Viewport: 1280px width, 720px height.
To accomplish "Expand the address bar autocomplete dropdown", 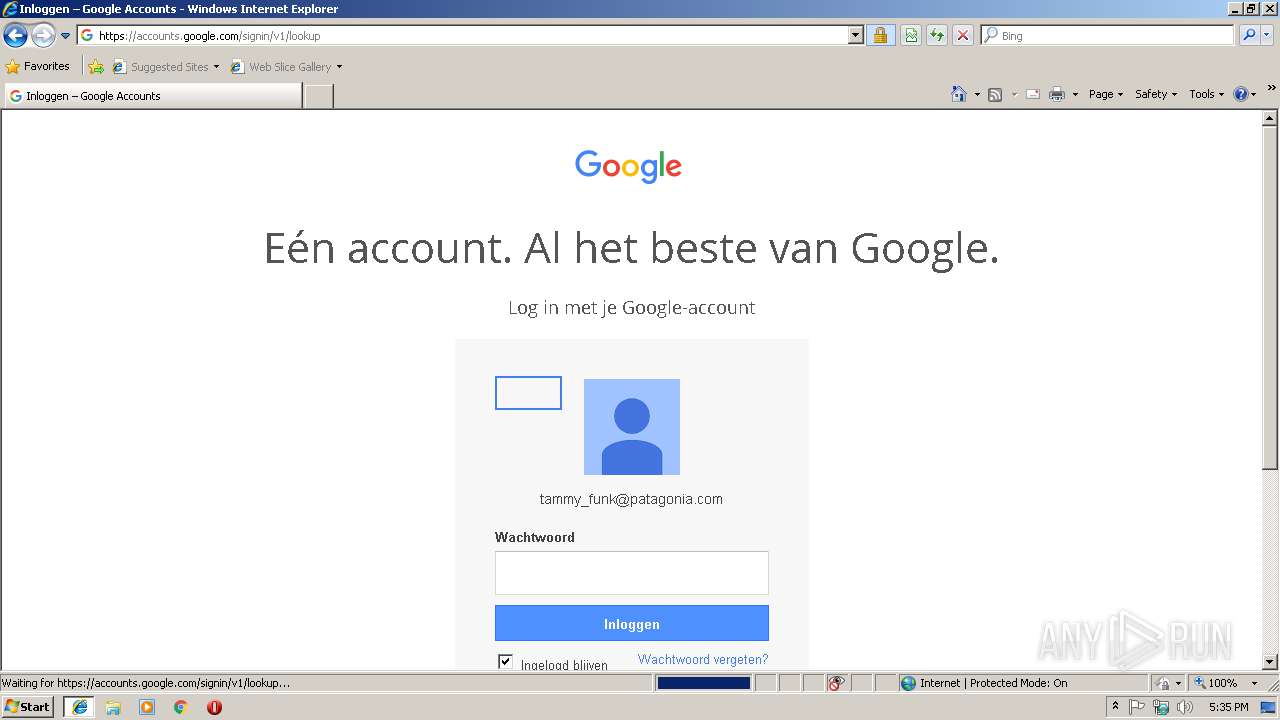I will point(856,35).
